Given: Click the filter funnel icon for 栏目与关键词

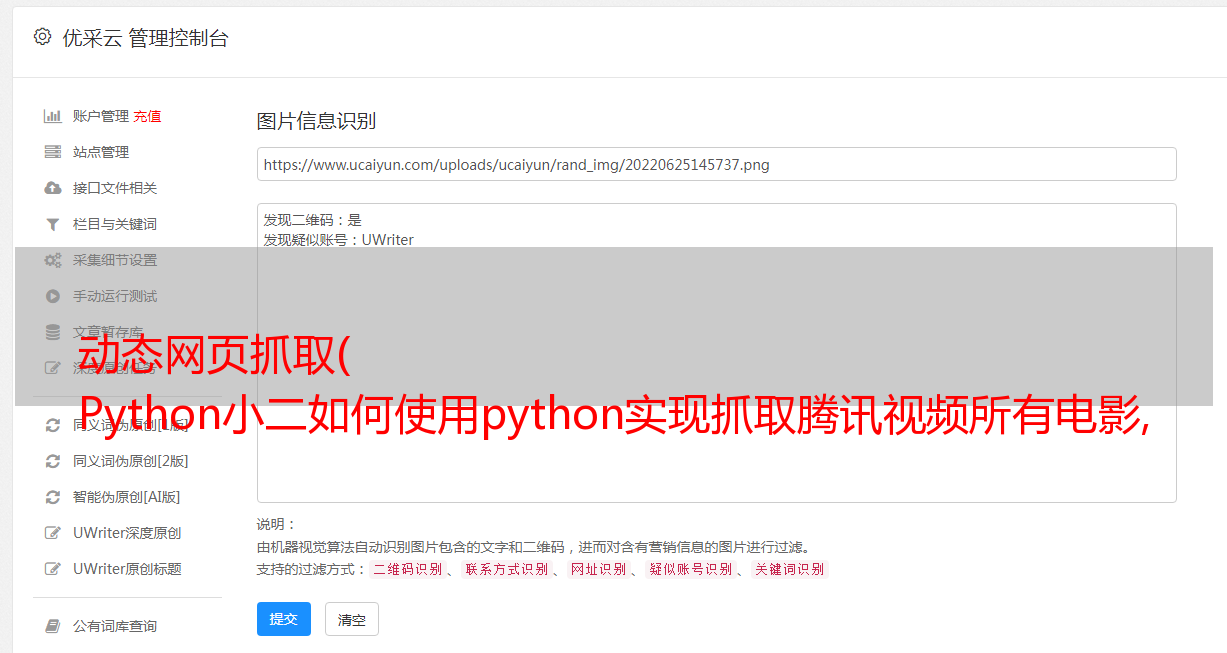Looking at the screenshot, I should [x=53, y=224].
